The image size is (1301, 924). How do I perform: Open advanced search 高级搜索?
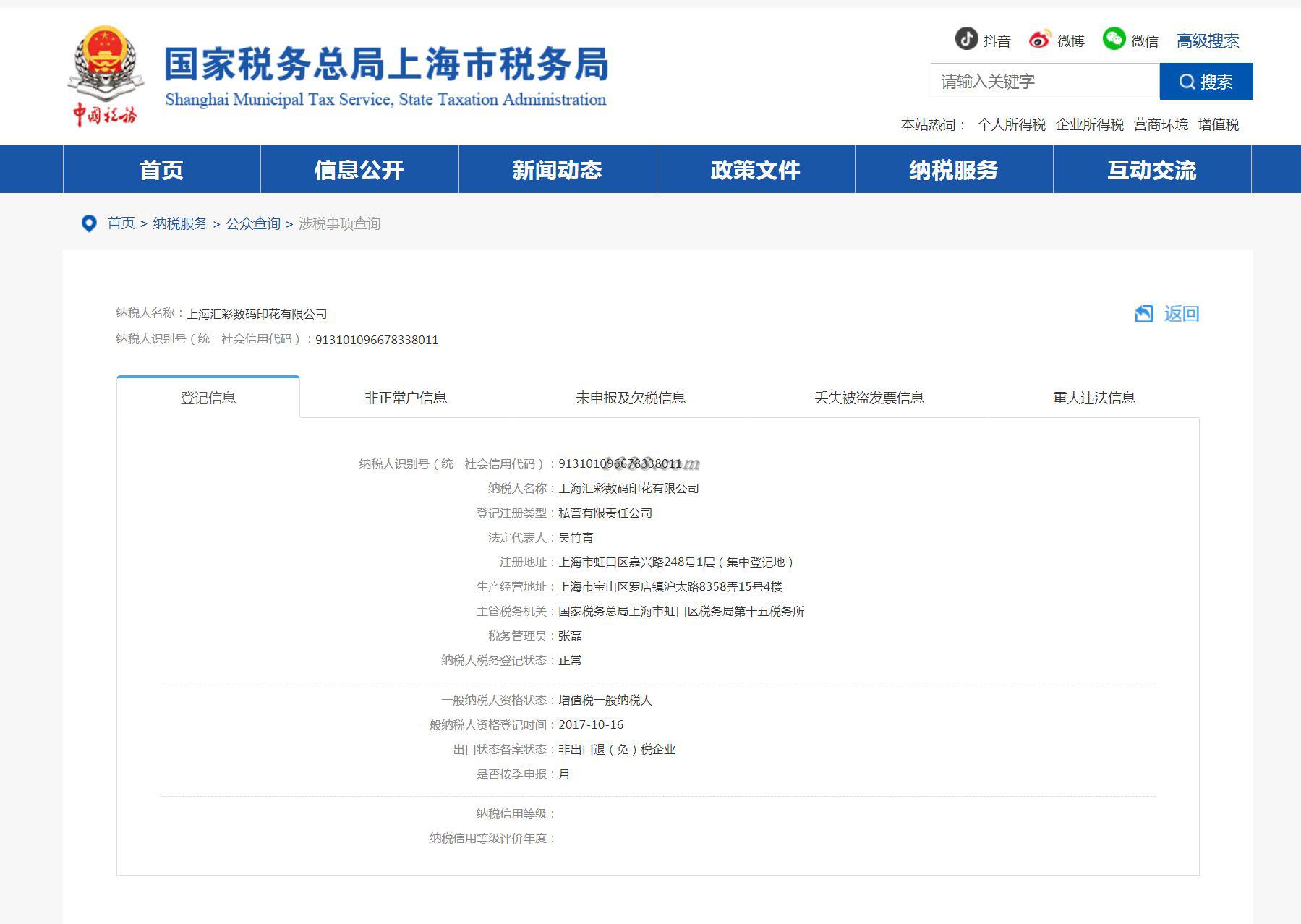(1208, 40)
